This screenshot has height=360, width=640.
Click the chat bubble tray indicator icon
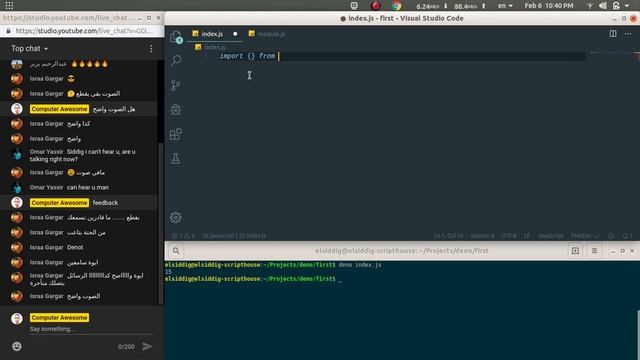pyautogui.click(x=354, y=6)
